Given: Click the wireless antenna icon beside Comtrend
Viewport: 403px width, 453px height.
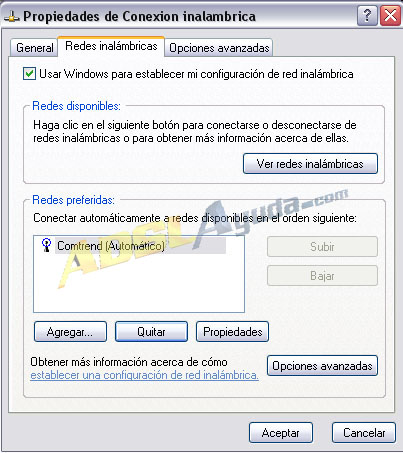Looking at the screenshot, I should [x=46, y=245].
